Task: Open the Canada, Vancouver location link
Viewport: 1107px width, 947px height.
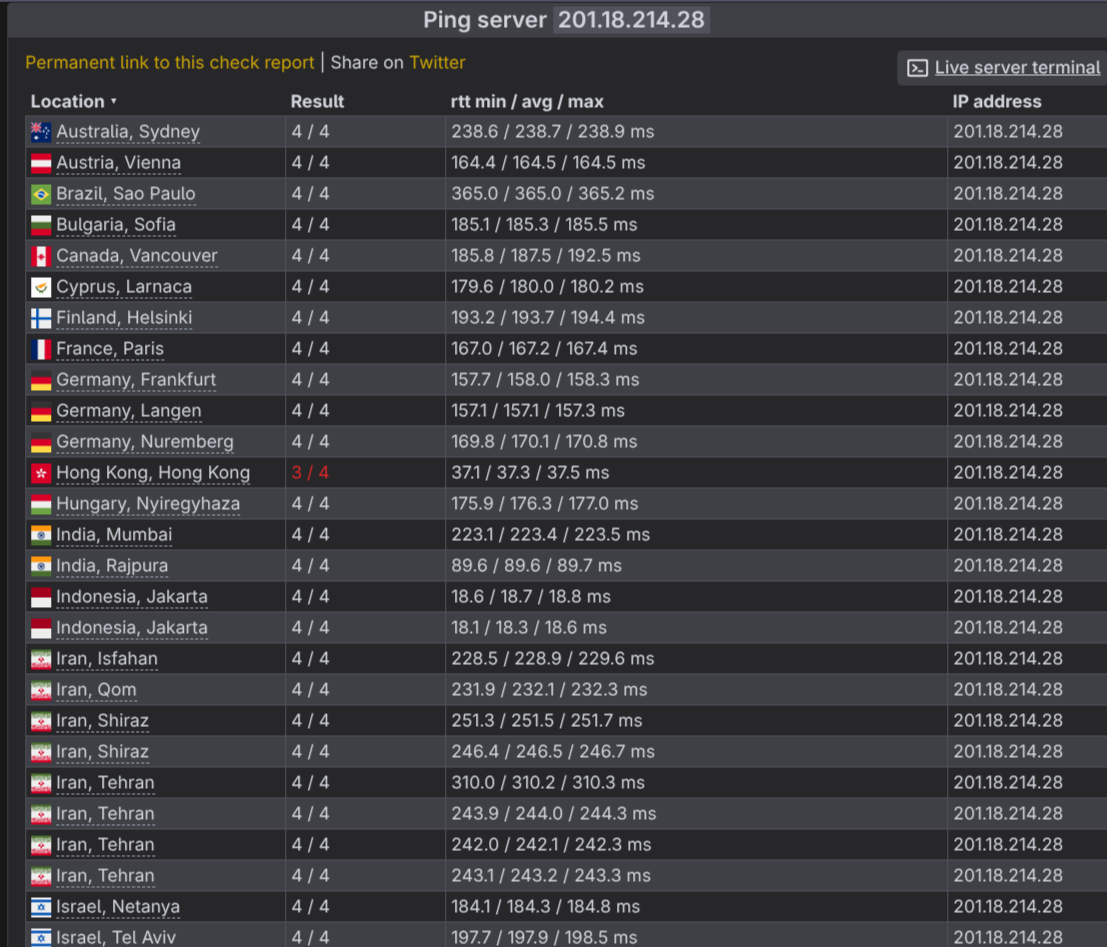Action: (x=137, y=256)
